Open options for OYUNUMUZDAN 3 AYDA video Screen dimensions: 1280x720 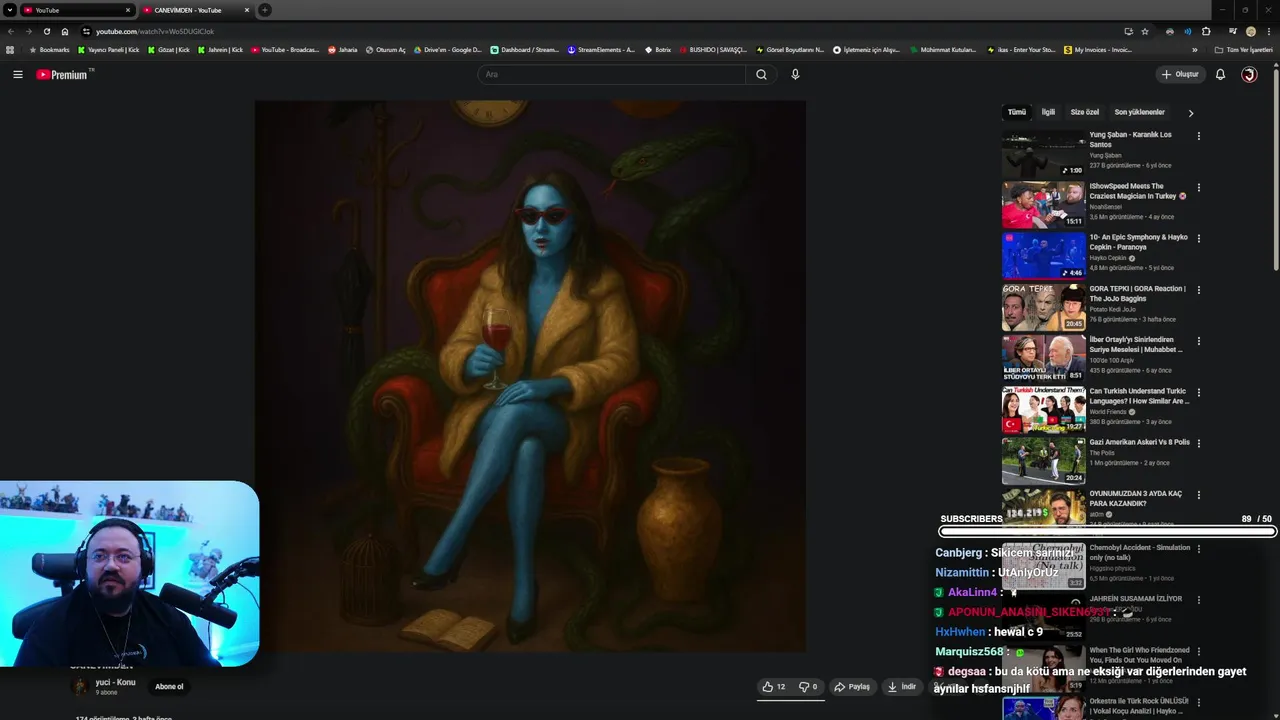click(x=1198, y=495)
